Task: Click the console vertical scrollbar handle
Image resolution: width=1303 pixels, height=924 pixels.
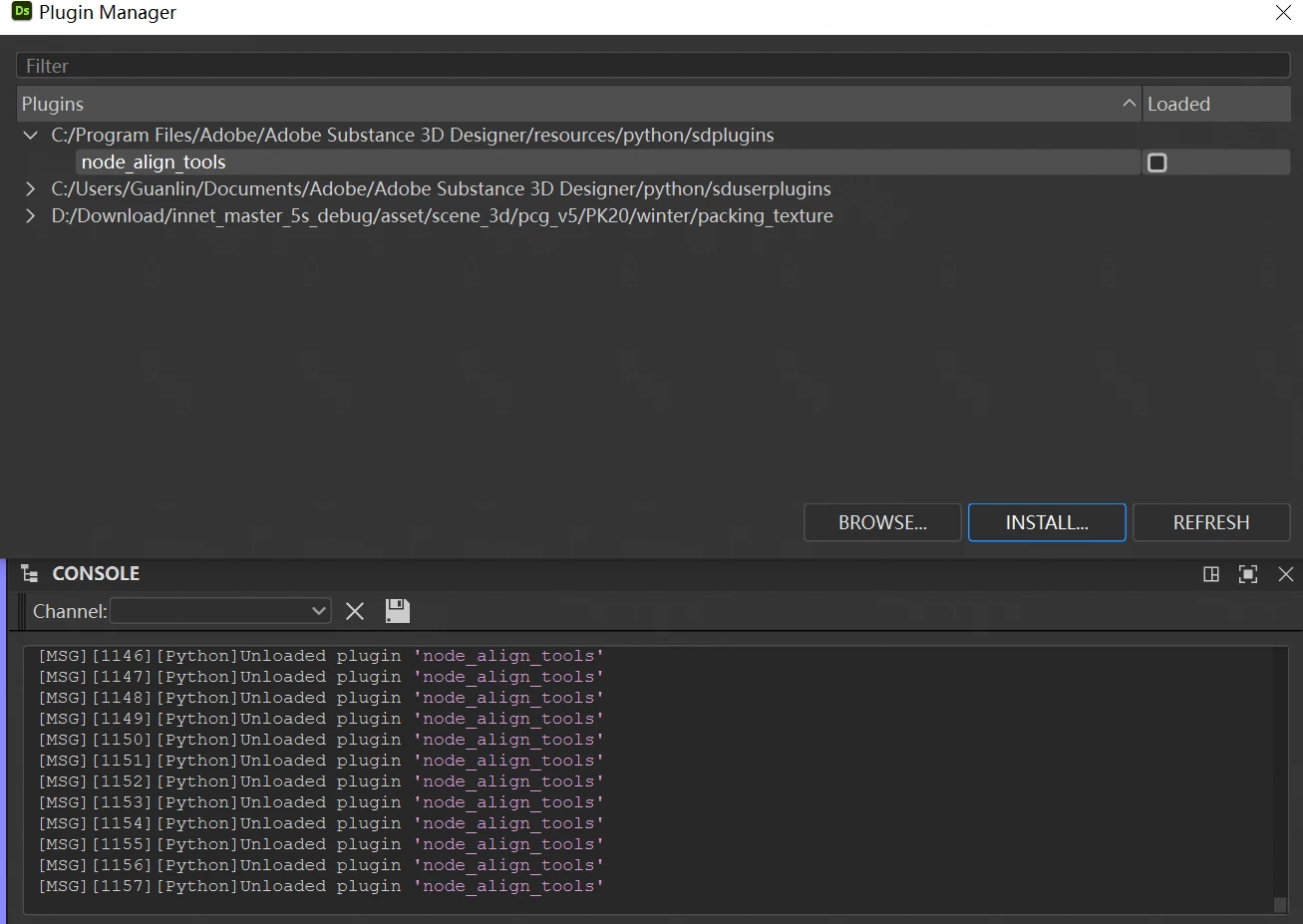Action: tap(1280, 904)
